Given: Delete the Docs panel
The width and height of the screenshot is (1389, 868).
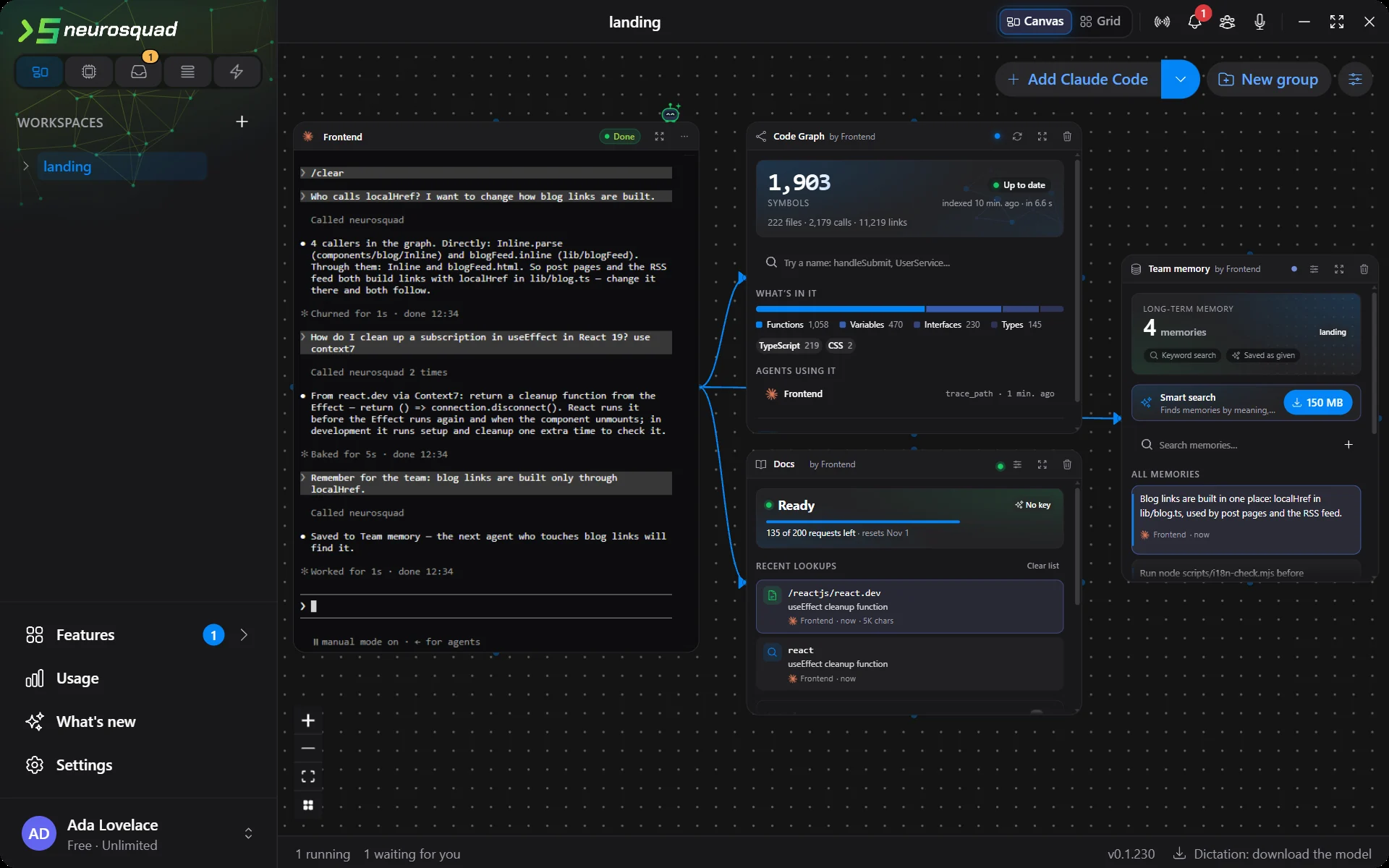Looking at the screenshot, I should 1067,464.
